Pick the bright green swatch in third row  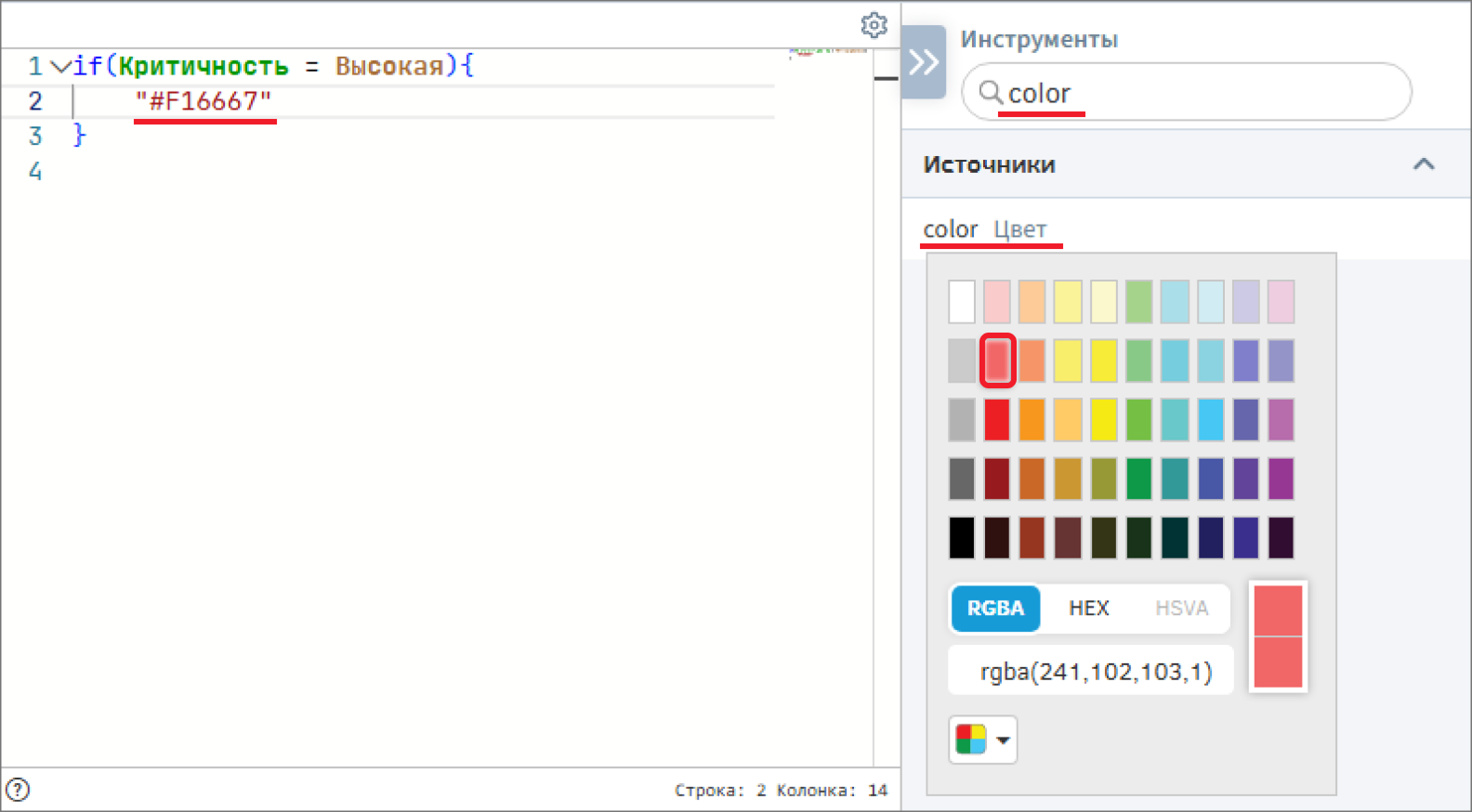[x=1139, y=420]
